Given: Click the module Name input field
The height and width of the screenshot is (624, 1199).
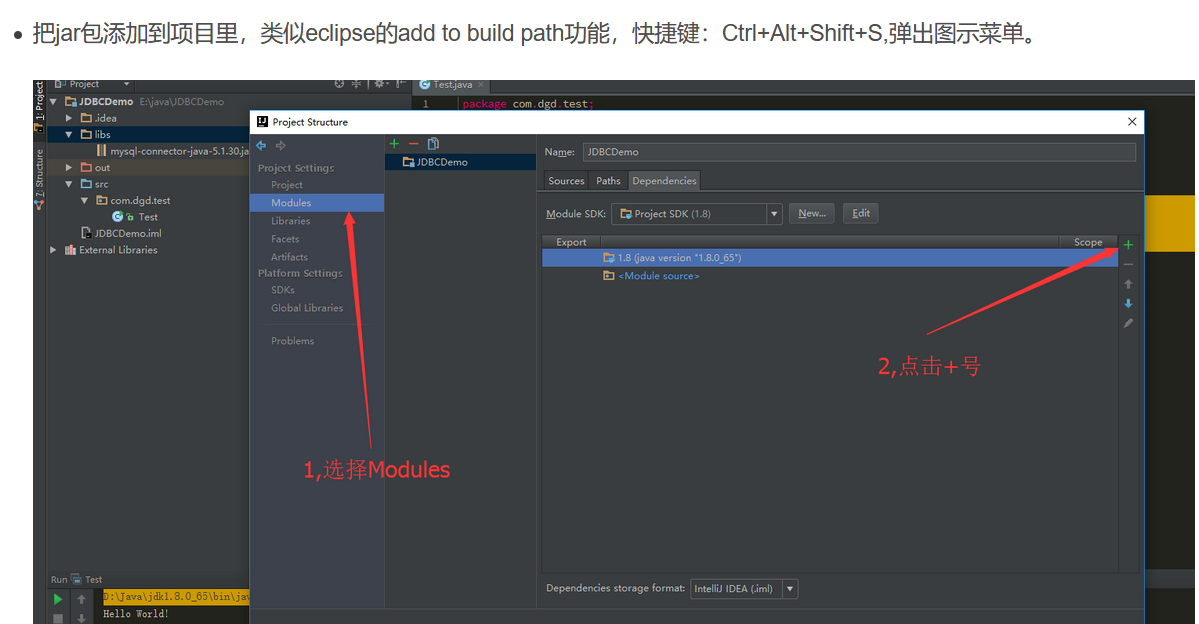Looking at the screenshot, I should (x=859, y=152).
